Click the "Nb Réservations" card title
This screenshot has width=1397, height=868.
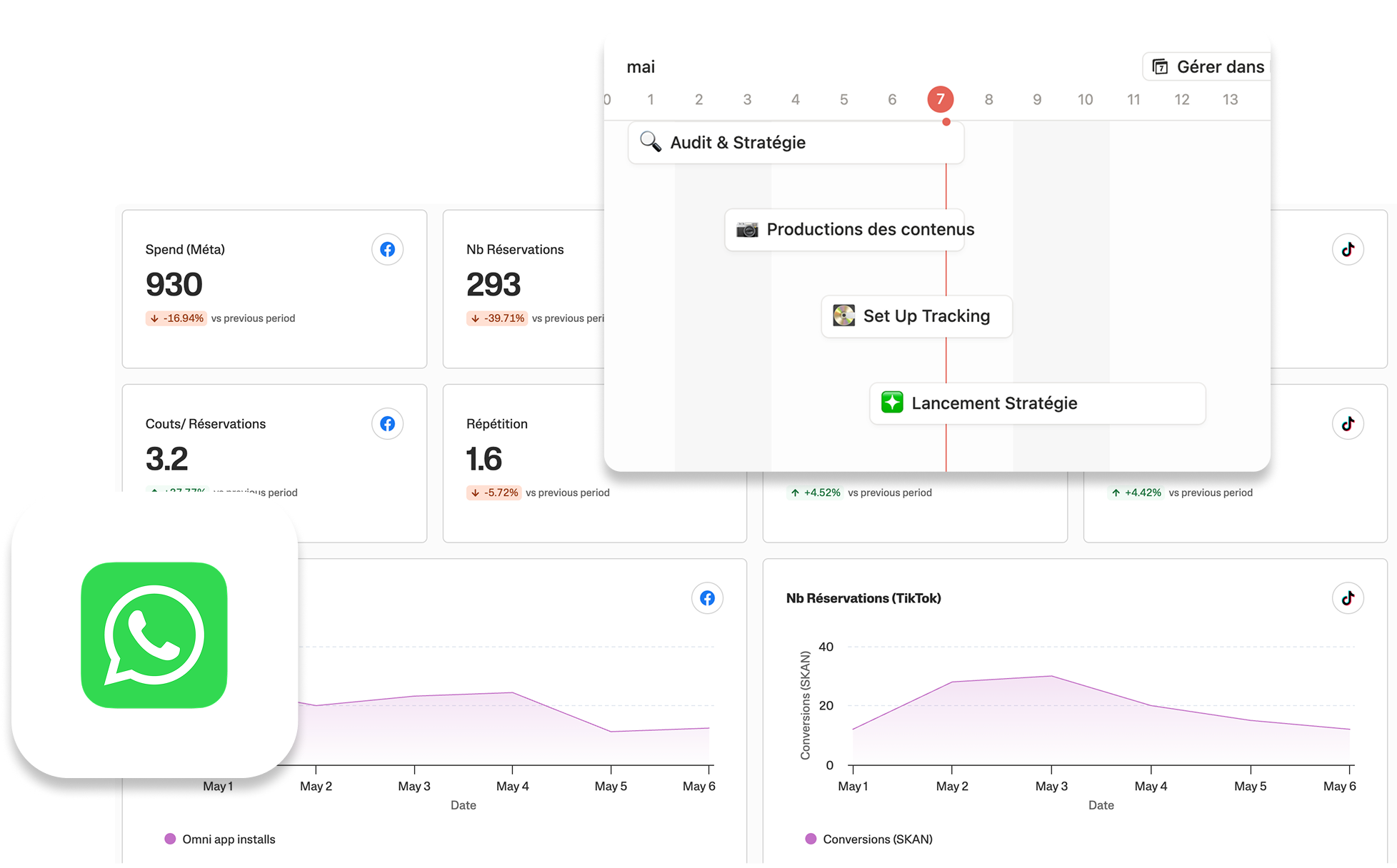point(515,250)
